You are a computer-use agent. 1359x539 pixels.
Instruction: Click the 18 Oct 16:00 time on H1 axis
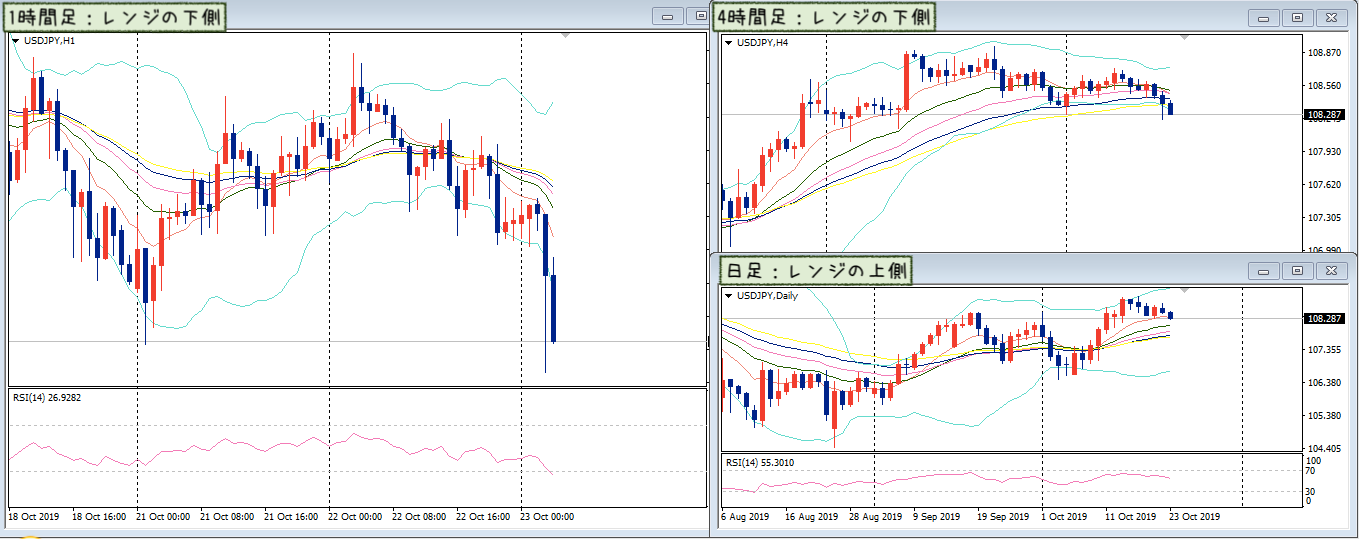[x=97, y=517]
